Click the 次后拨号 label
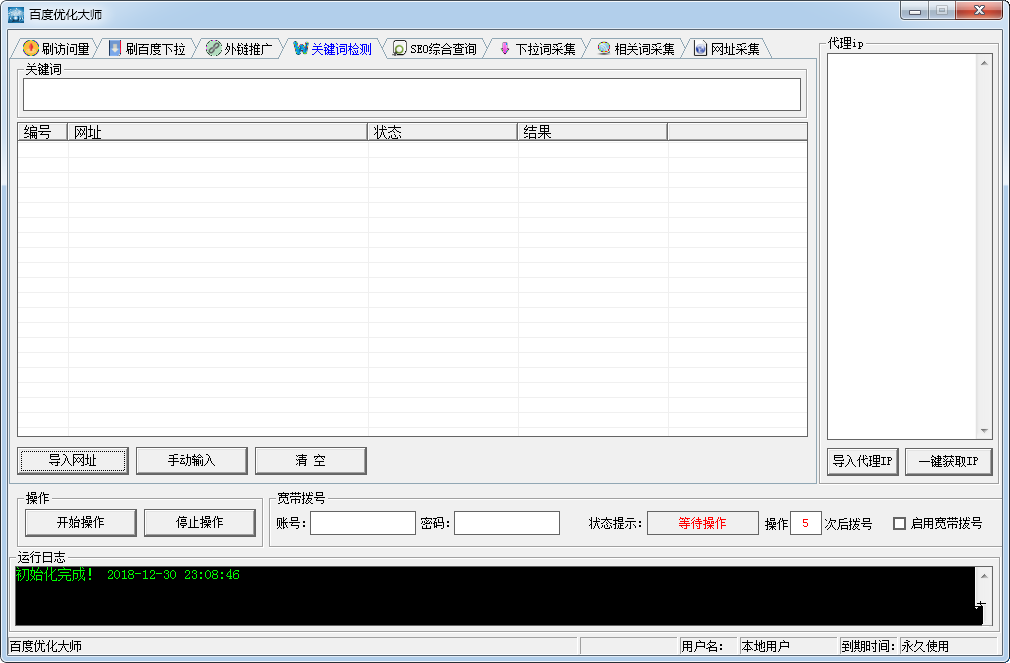The height and width of the screenshot is (663, 1010). (x=848, y=524)
